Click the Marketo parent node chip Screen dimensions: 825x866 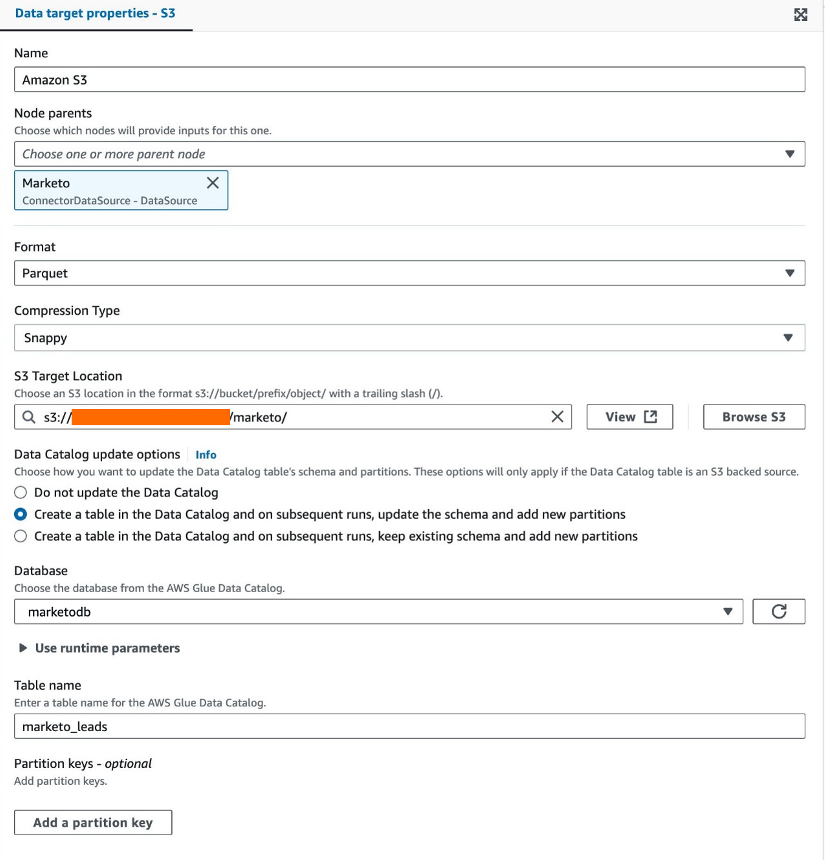pyautogui.click(x=121, y=191)
